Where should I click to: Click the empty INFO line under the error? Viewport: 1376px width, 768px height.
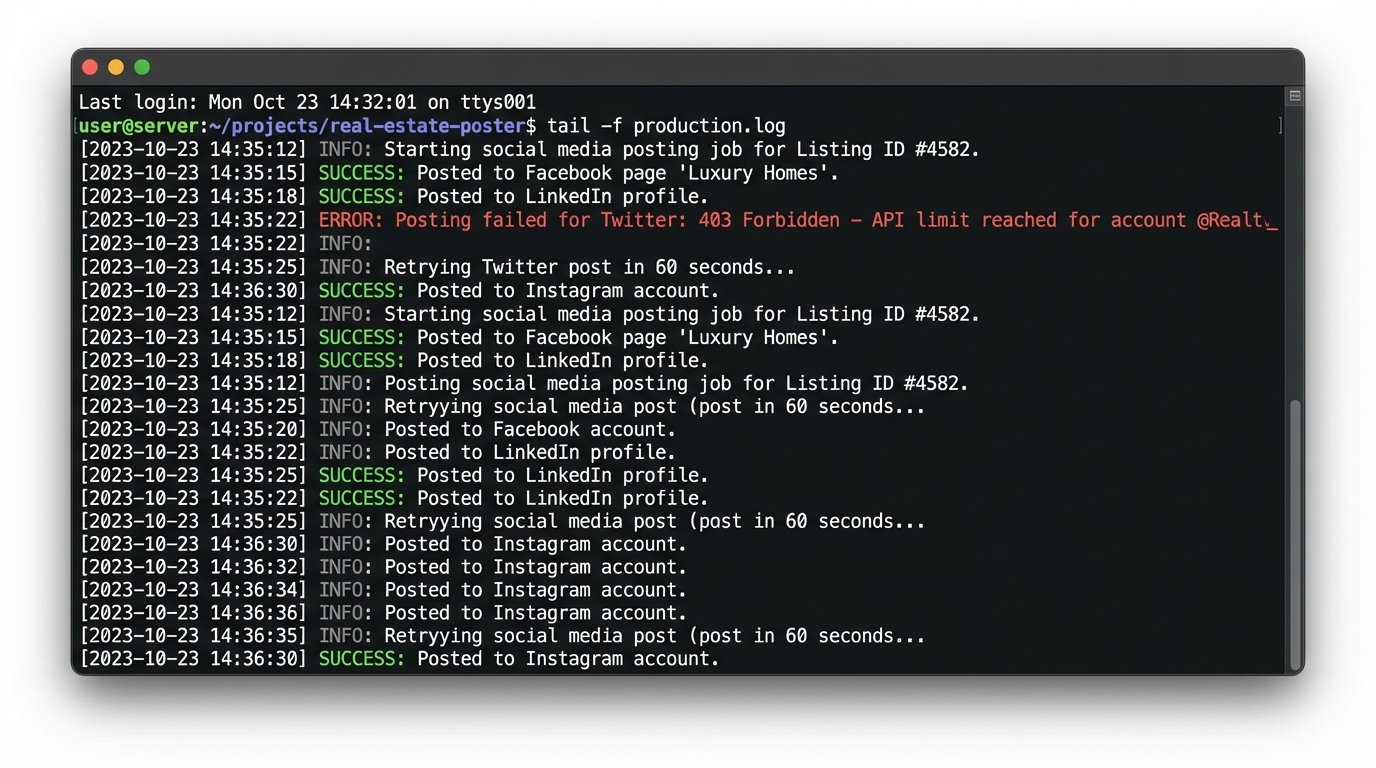(x=226, y=244)
